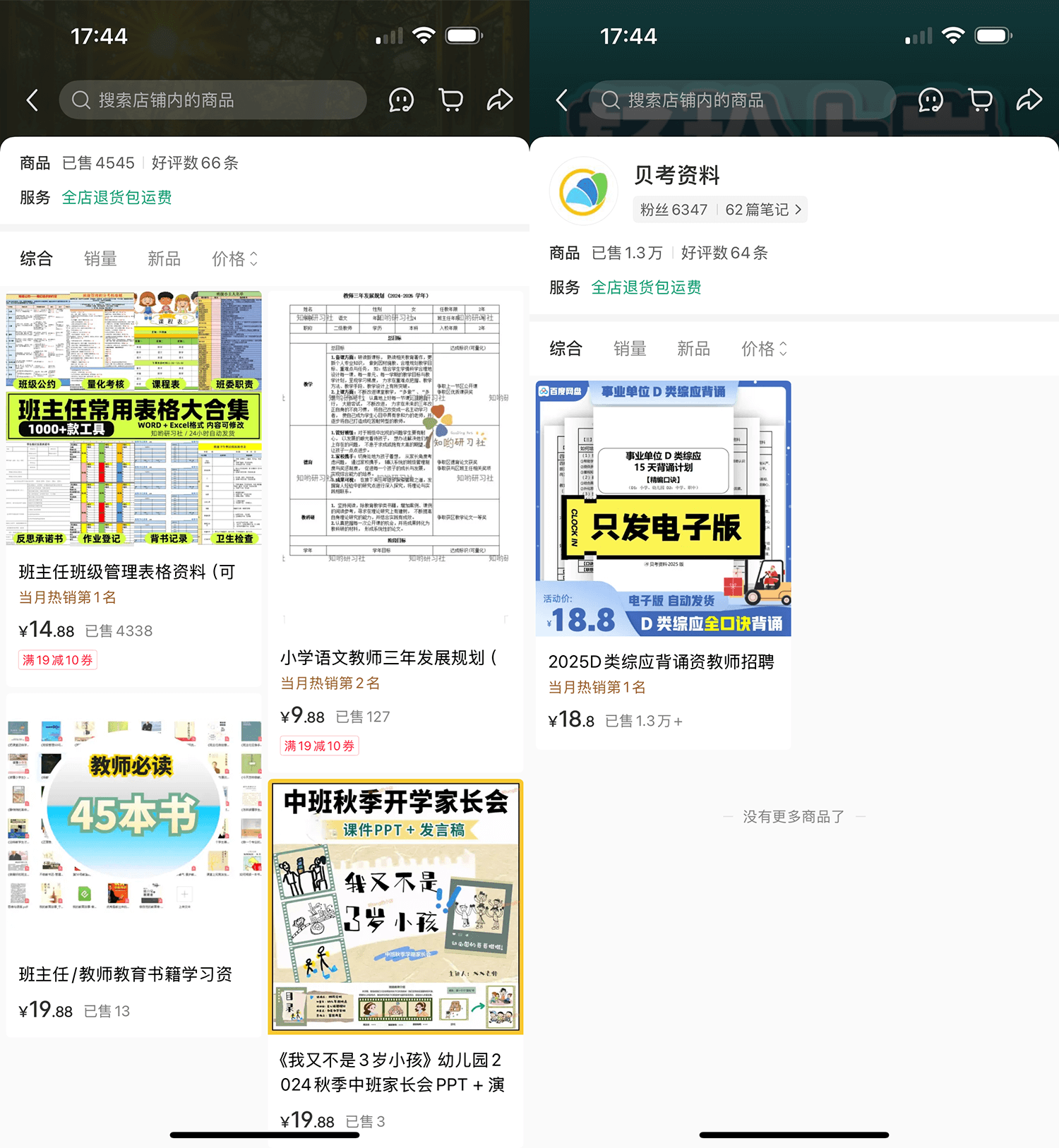The width and height of the screenshot is (1059, 1148).
Task: Select 综合 sort tab in left screen
Action: (x=36, y=259)
